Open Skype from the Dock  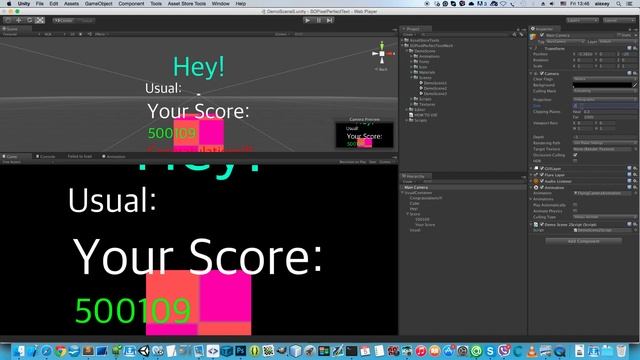pos(490,351)
